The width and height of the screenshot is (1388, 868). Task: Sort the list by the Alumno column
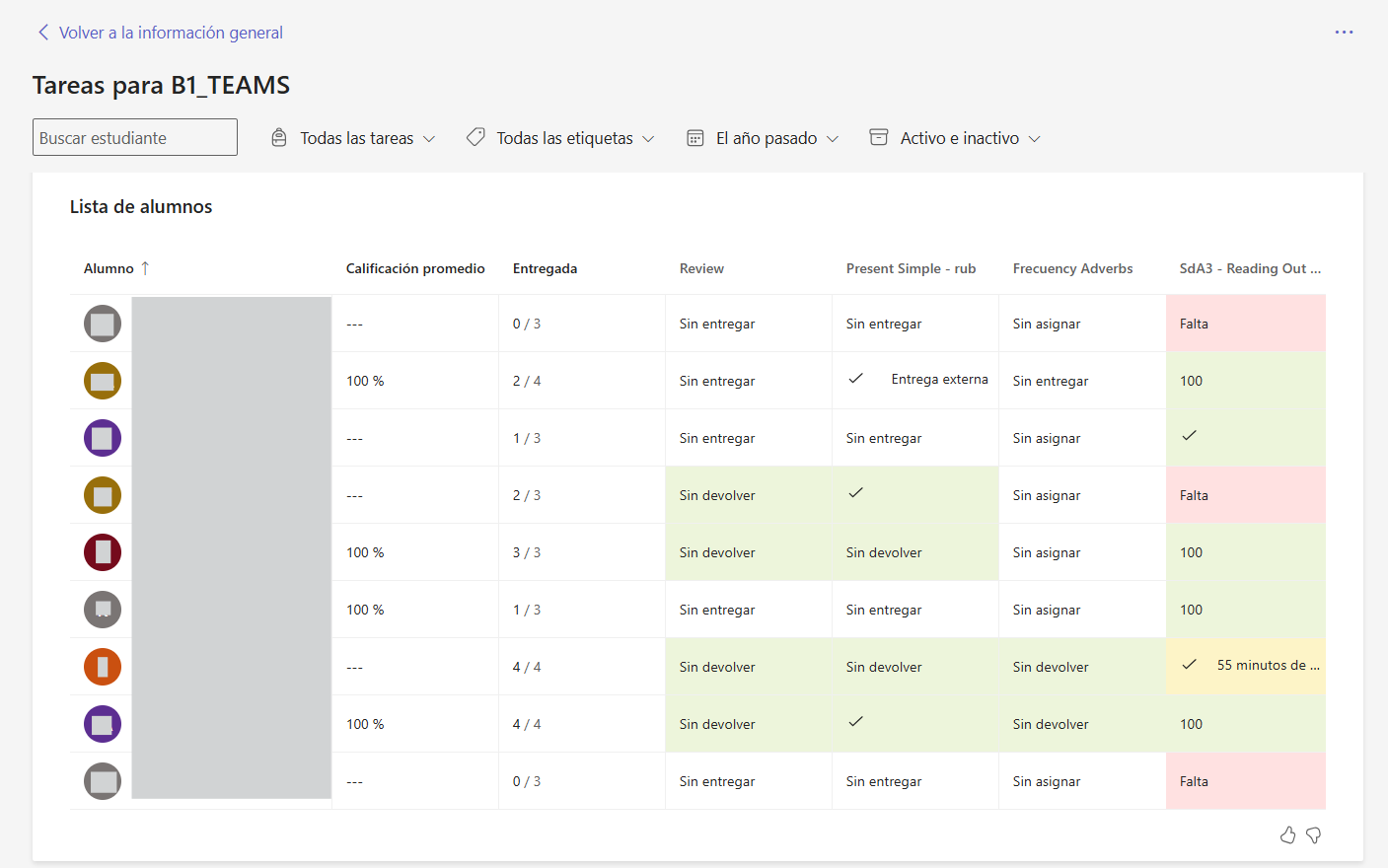116,268
